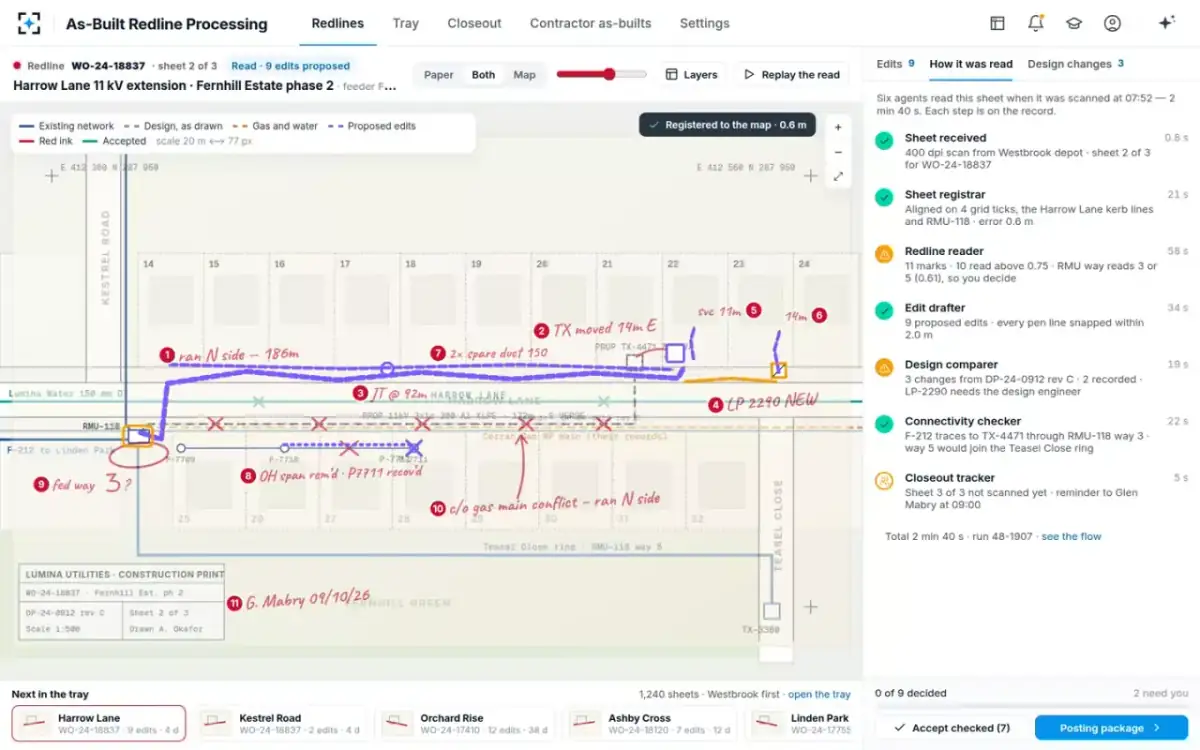1200x750 pixels.
Task: Open the Posting package
Action: [x=1110, y=728]
